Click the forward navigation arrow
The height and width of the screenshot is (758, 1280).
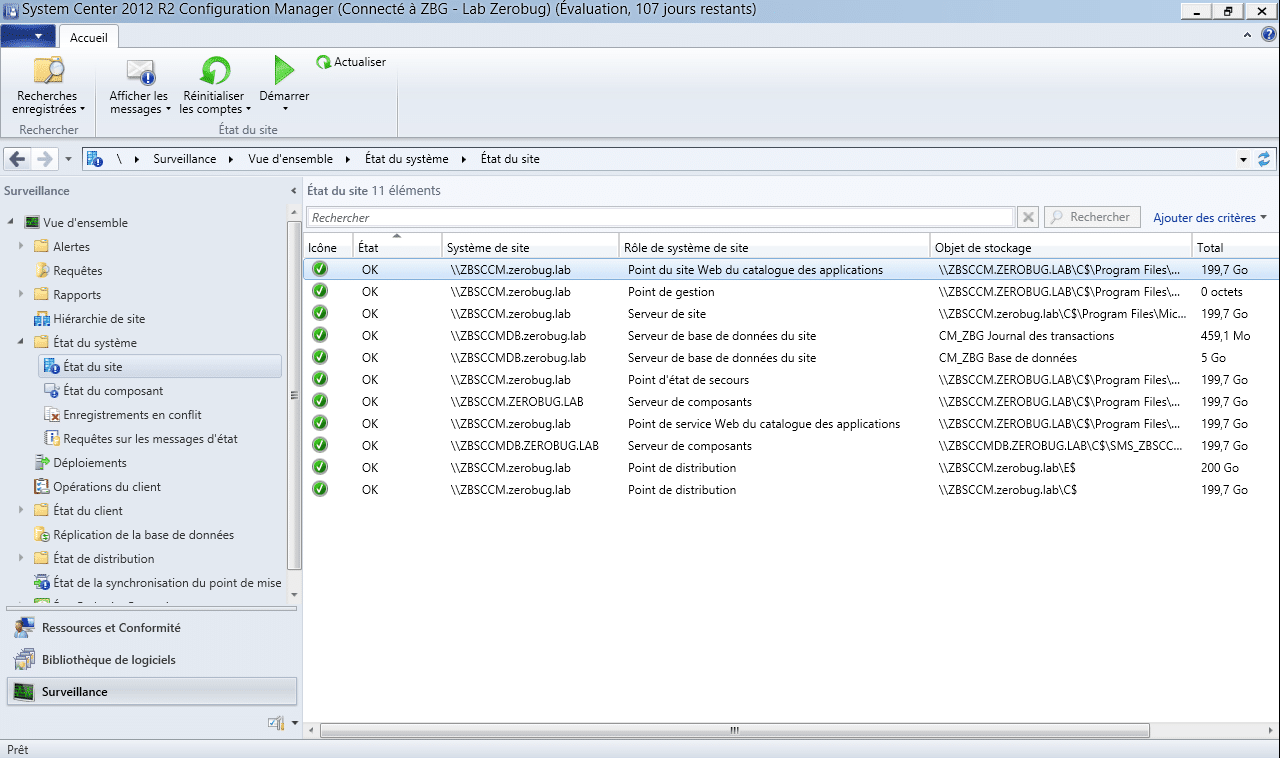pos(44,159)
